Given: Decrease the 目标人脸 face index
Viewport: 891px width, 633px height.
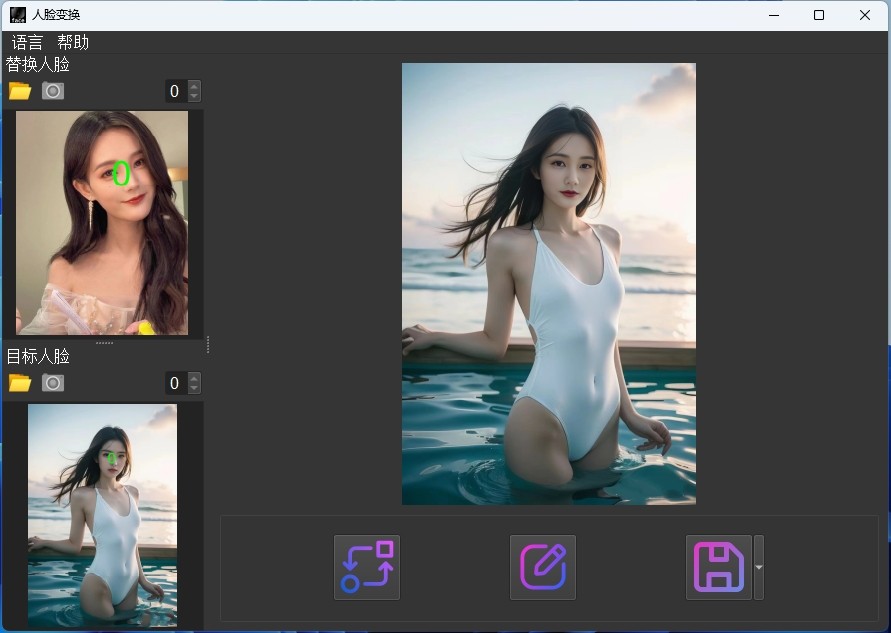Looking at the screenshot, I should pos(194,388).
